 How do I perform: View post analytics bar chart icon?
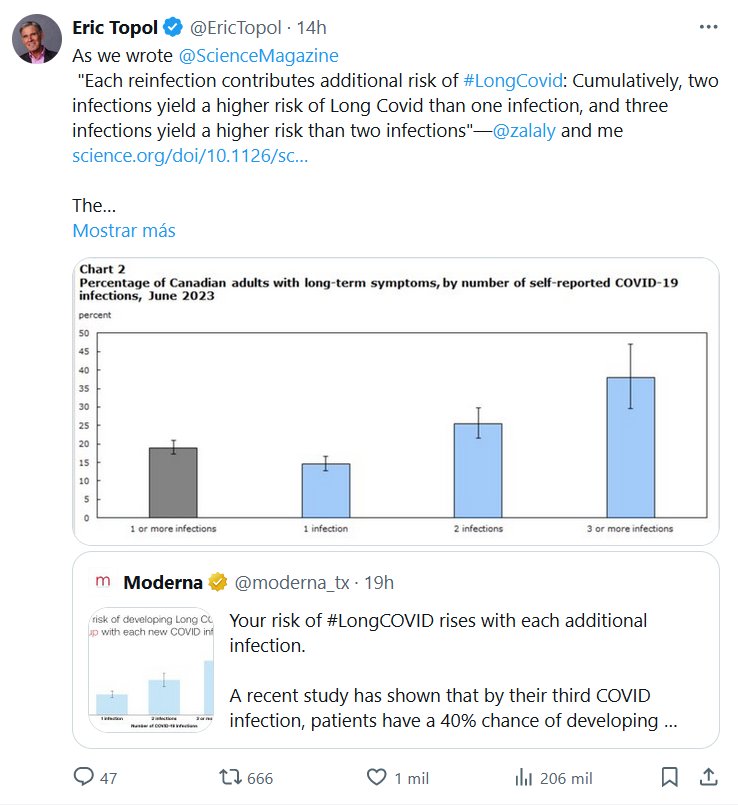pyautogui.click(x=522, y=777)
